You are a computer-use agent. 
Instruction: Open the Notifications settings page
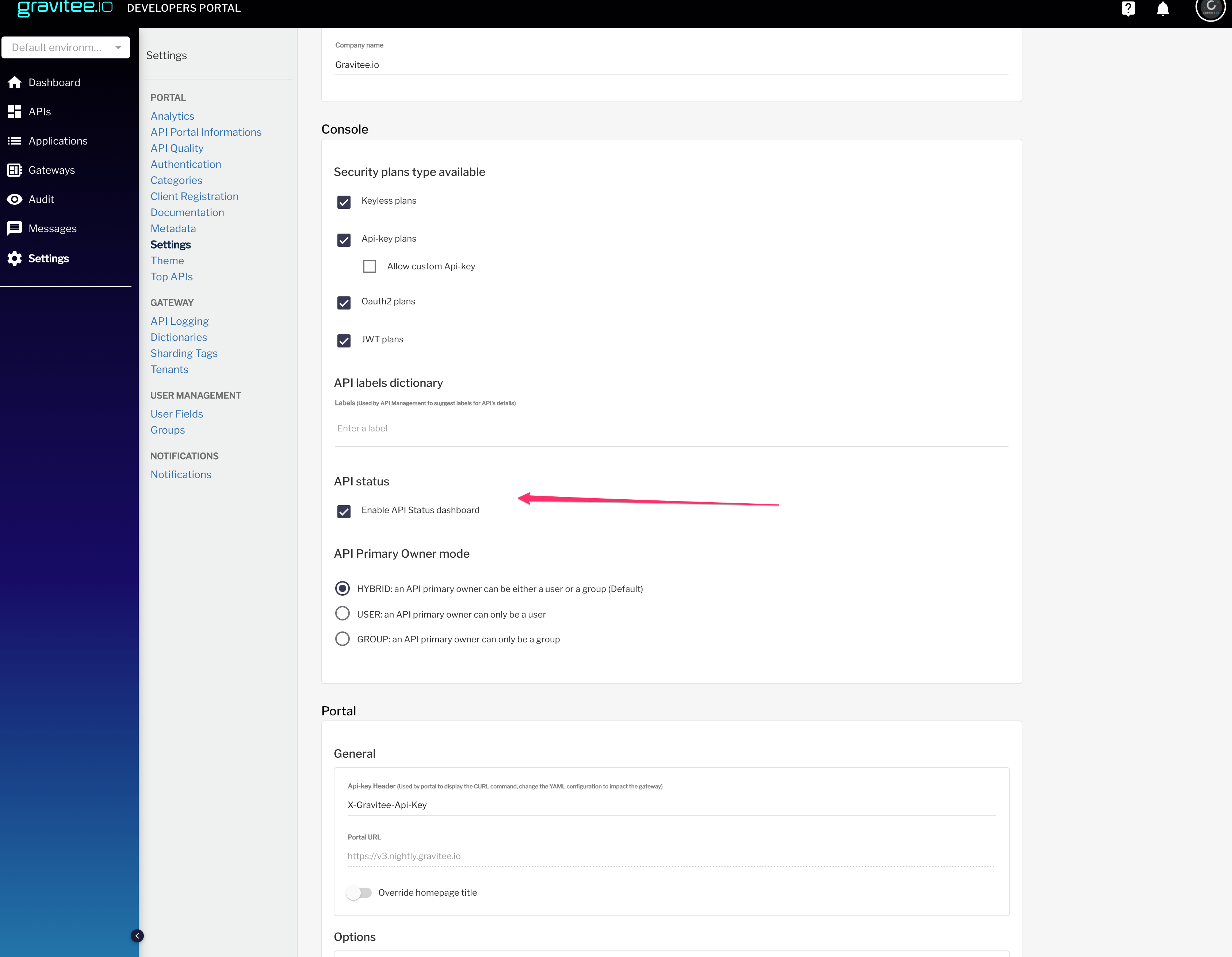pyautogui.click(x=180, y=474)
